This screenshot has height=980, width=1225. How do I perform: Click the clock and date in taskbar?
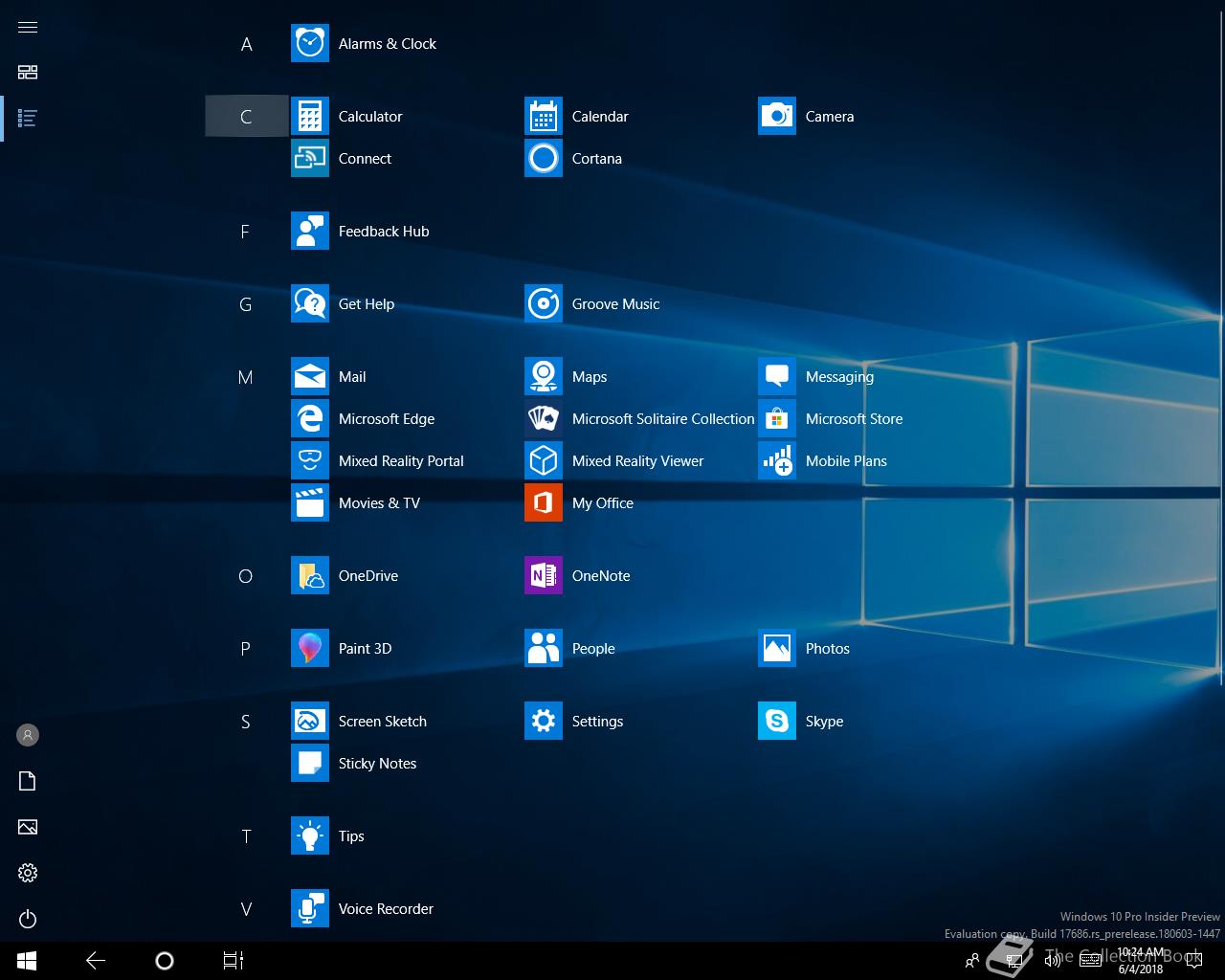pyautogui.click(x=1140, y=961)
